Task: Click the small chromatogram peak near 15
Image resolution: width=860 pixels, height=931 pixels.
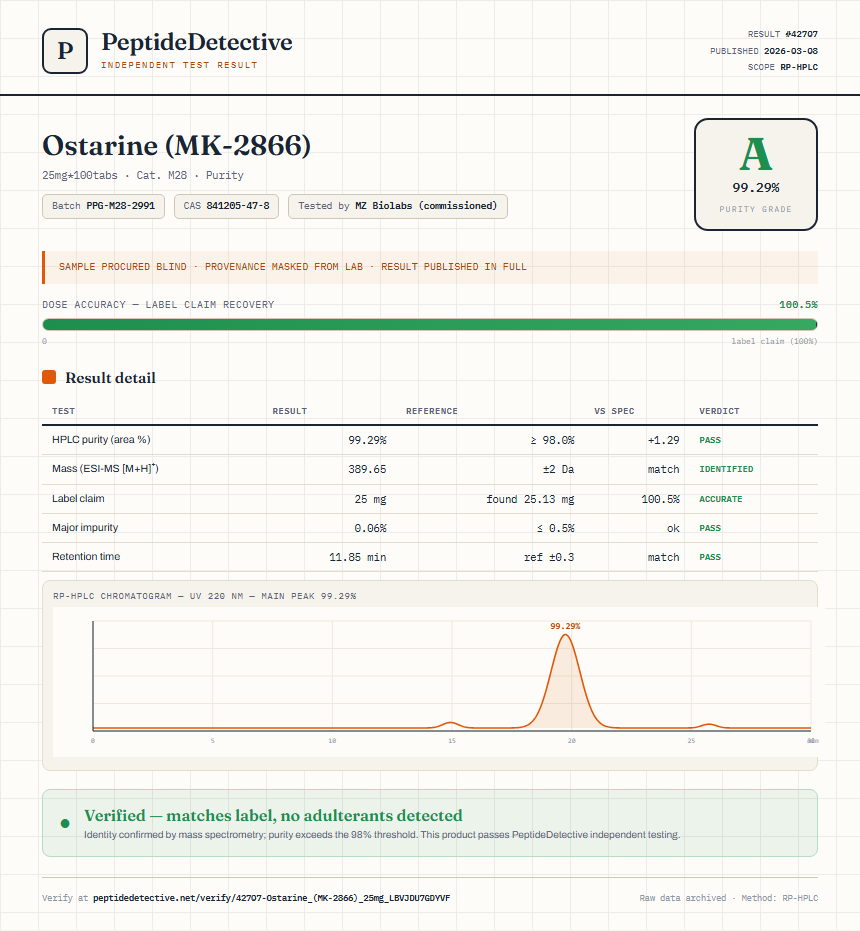Action: pyautogui.click(x=451, y=724)
